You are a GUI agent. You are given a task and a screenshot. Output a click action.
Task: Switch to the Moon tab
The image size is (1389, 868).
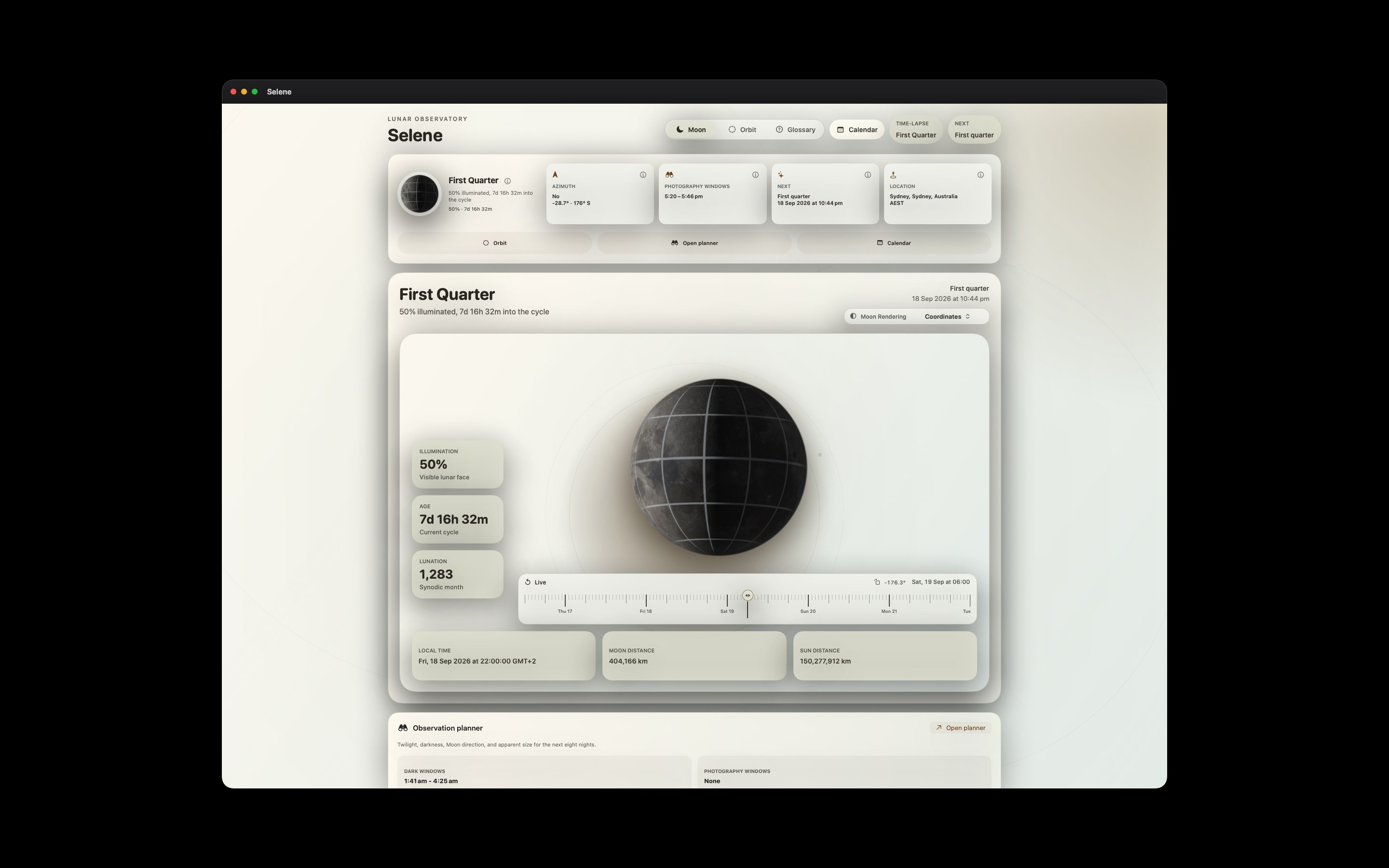(691, 130)
